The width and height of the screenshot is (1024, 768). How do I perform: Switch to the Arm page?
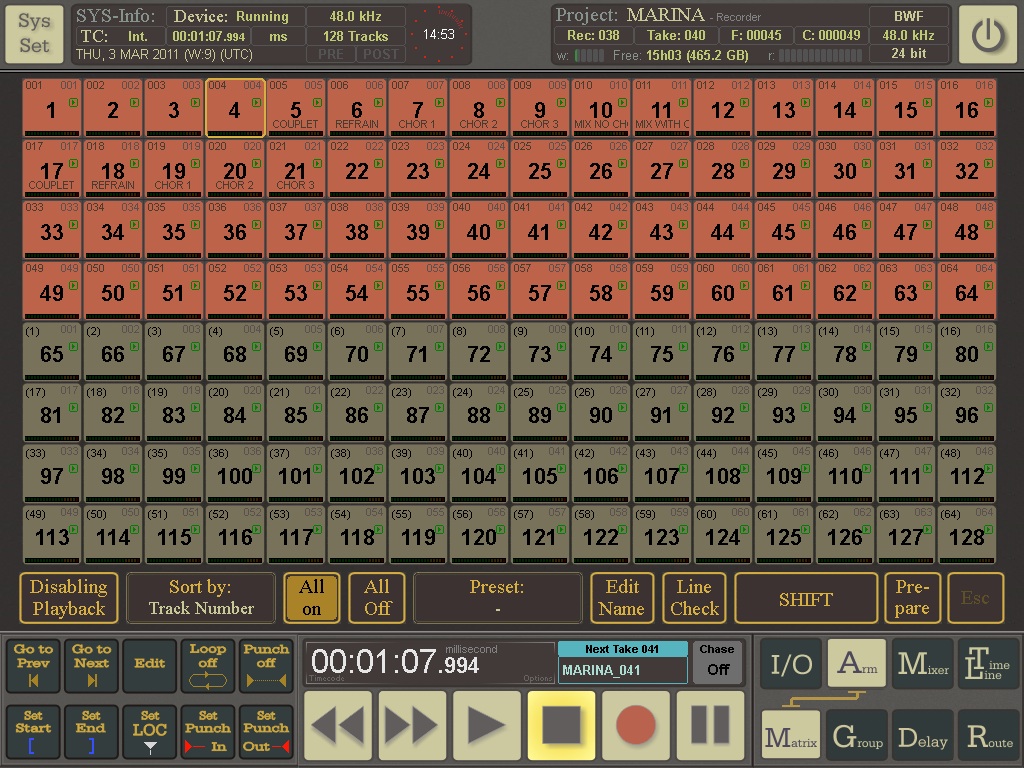[x=857, y=664]
